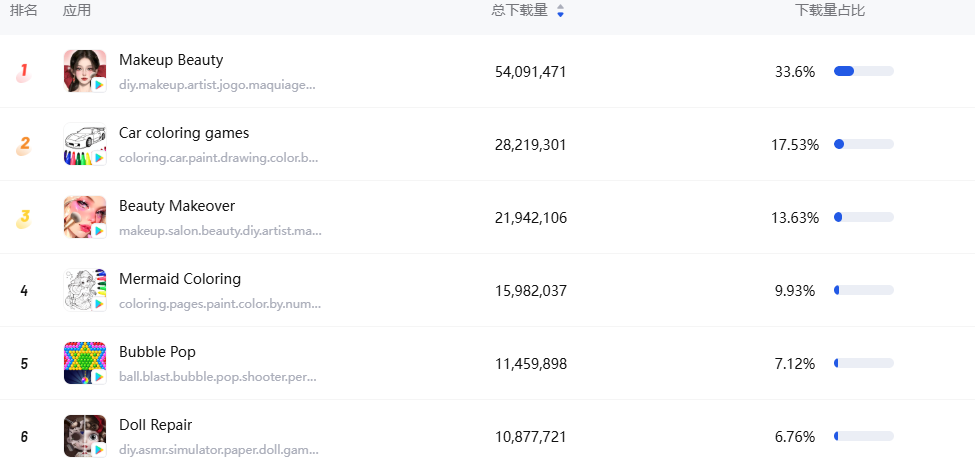Click the 33.6% download share progress bar
Image resolution: width=975 pixels, height=467 pixels.
(863, 71)
